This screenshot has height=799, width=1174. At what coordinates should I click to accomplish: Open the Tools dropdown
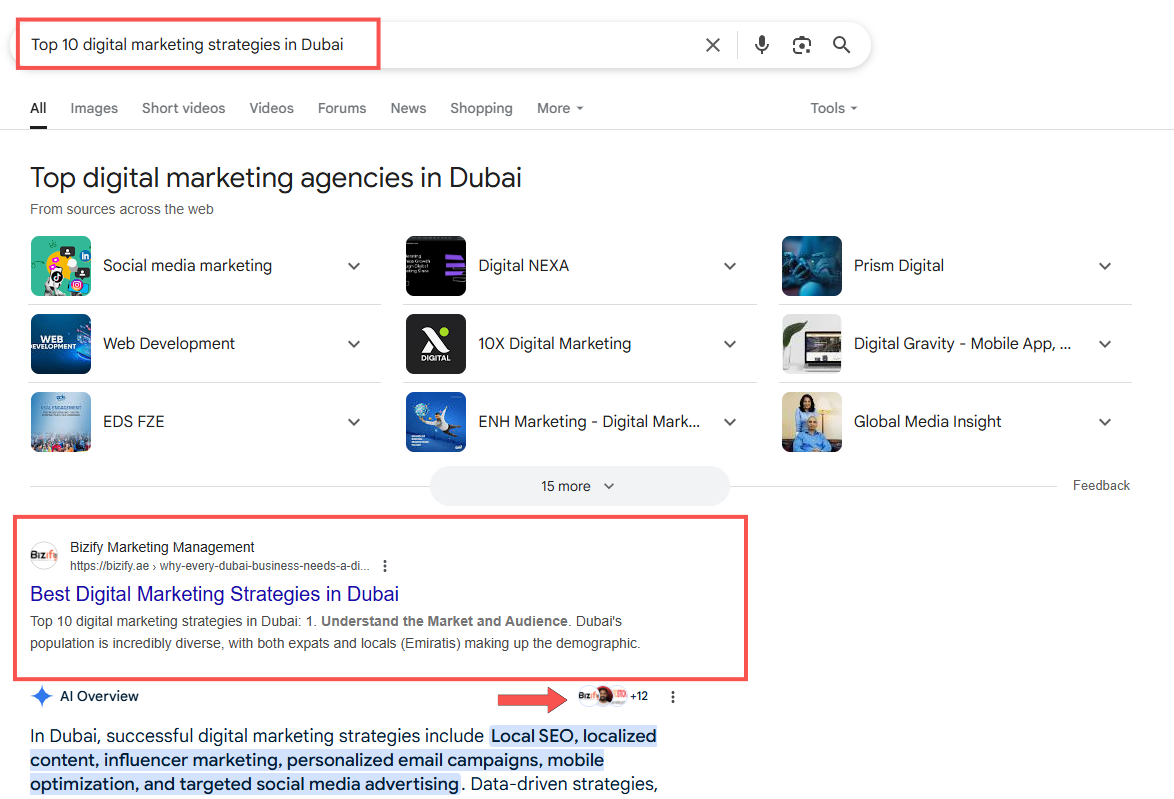point(833,109)
